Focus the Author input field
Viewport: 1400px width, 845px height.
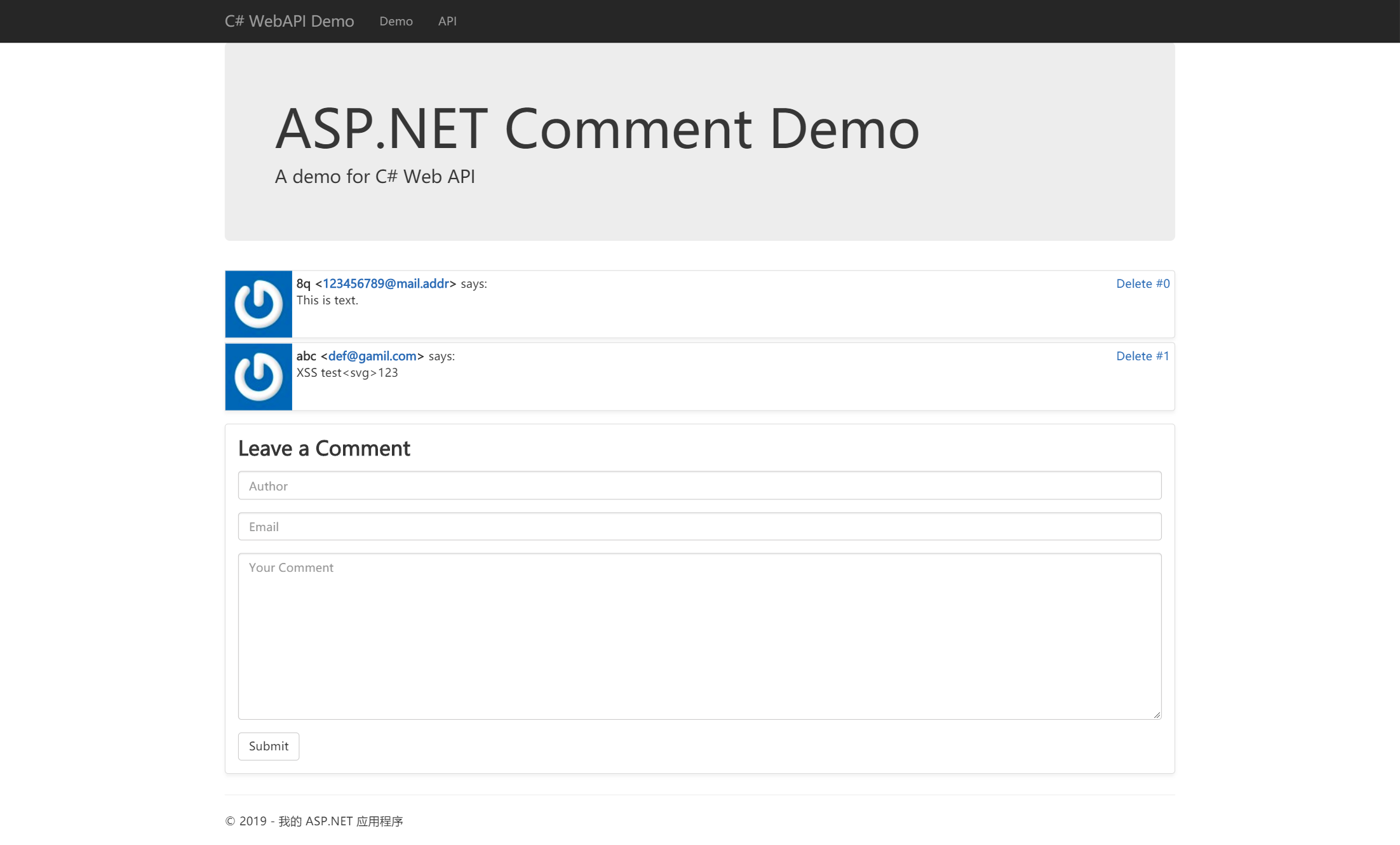[x=699, y=485]
